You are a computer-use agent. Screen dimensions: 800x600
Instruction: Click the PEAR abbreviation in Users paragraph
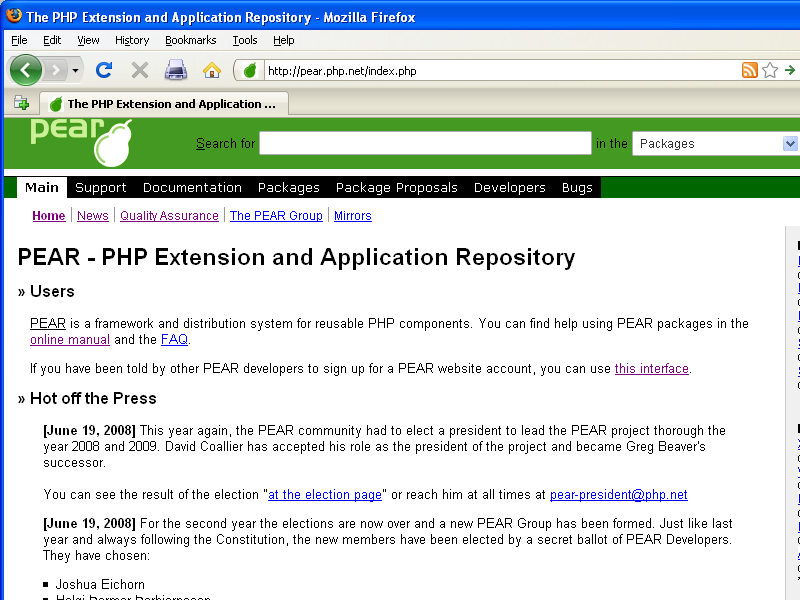coord(48,323)
